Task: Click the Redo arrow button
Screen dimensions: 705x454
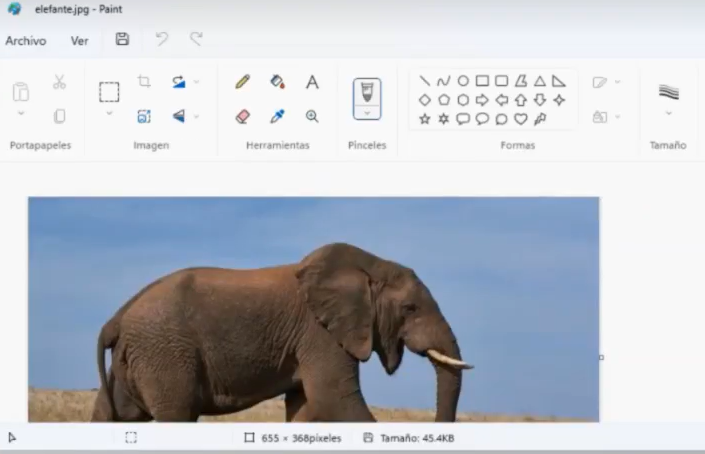Action: (x=196, y=40)
